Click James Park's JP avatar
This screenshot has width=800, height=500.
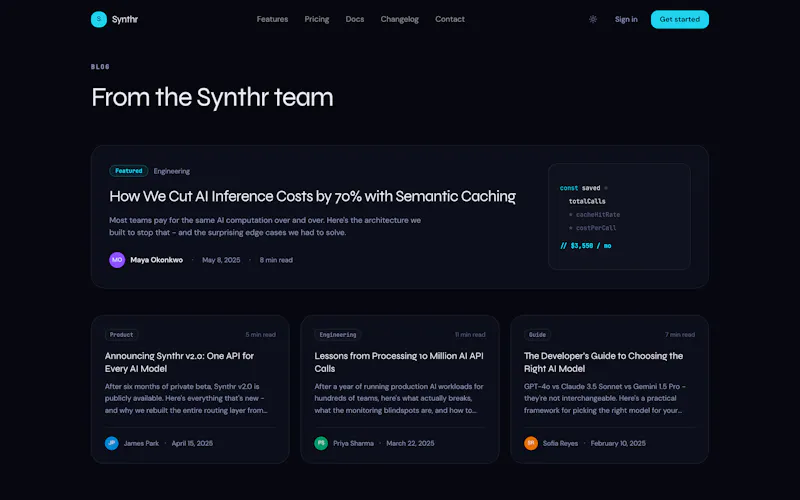click(x=111, y=443)
